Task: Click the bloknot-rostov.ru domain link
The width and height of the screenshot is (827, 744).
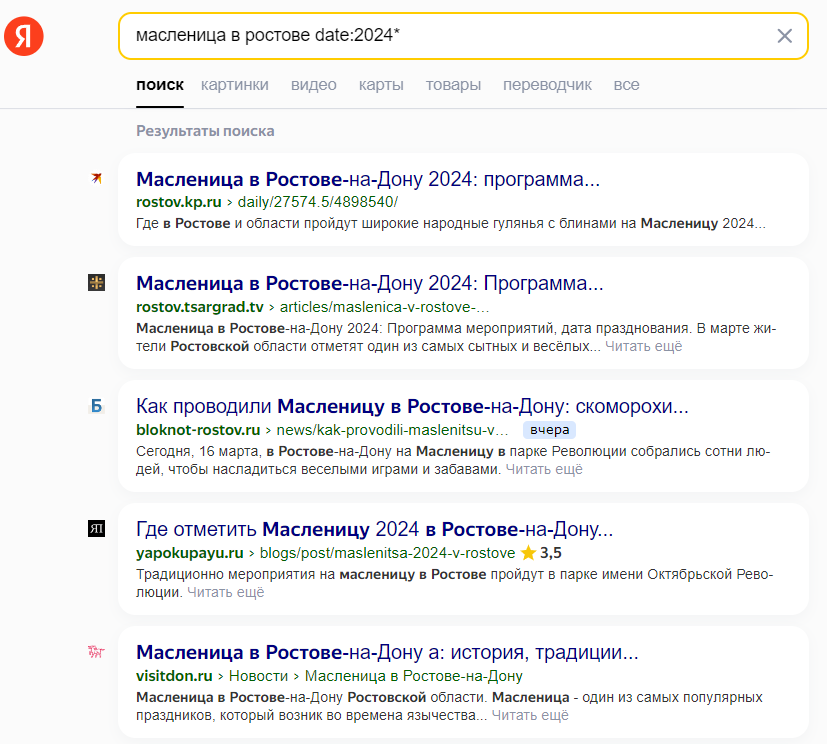Action: point(198,430)
